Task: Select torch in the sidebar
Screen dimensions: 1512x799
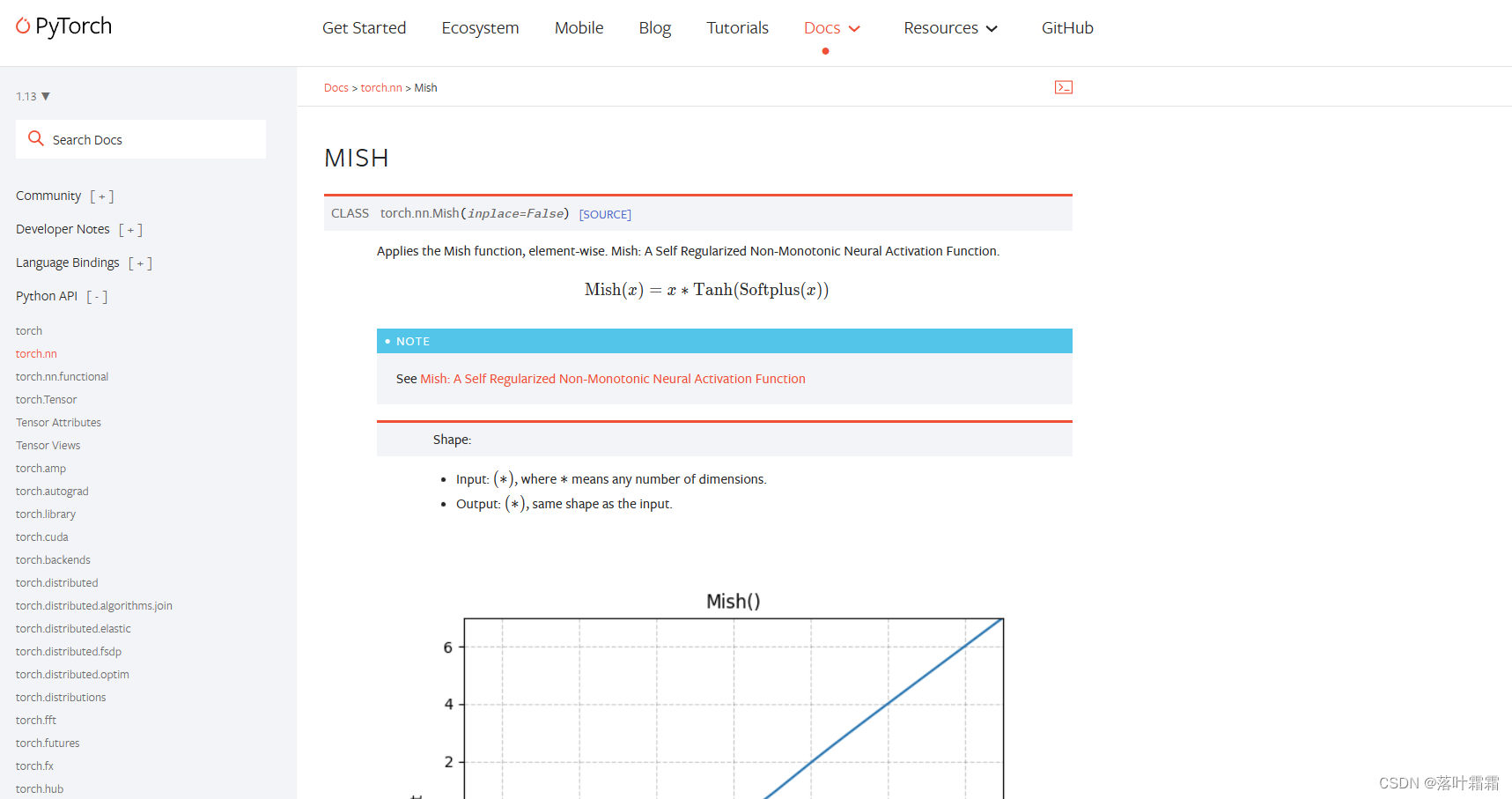Action: 29,331
